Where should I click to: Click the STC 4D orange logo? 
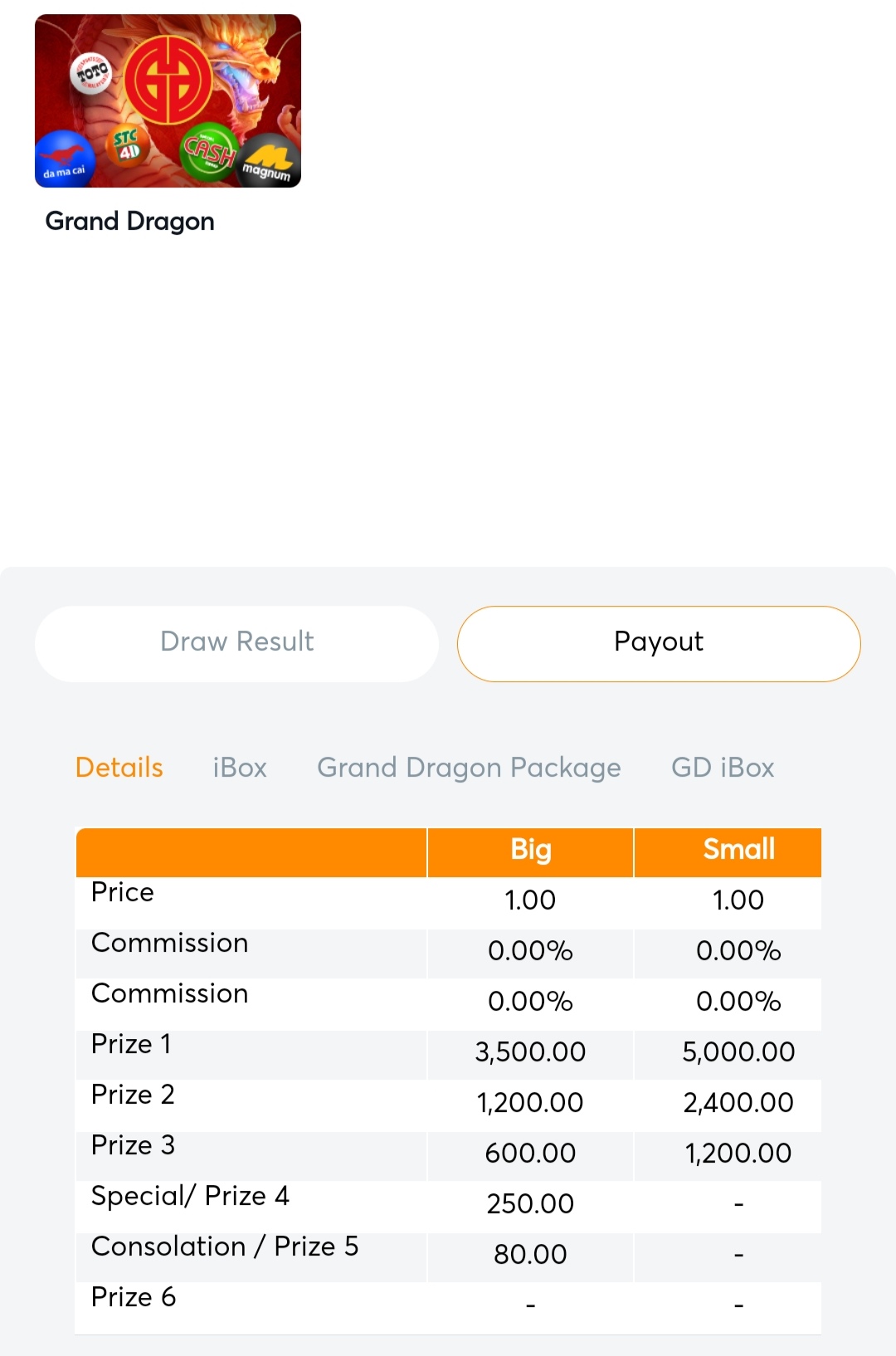[x=127, y=146]
